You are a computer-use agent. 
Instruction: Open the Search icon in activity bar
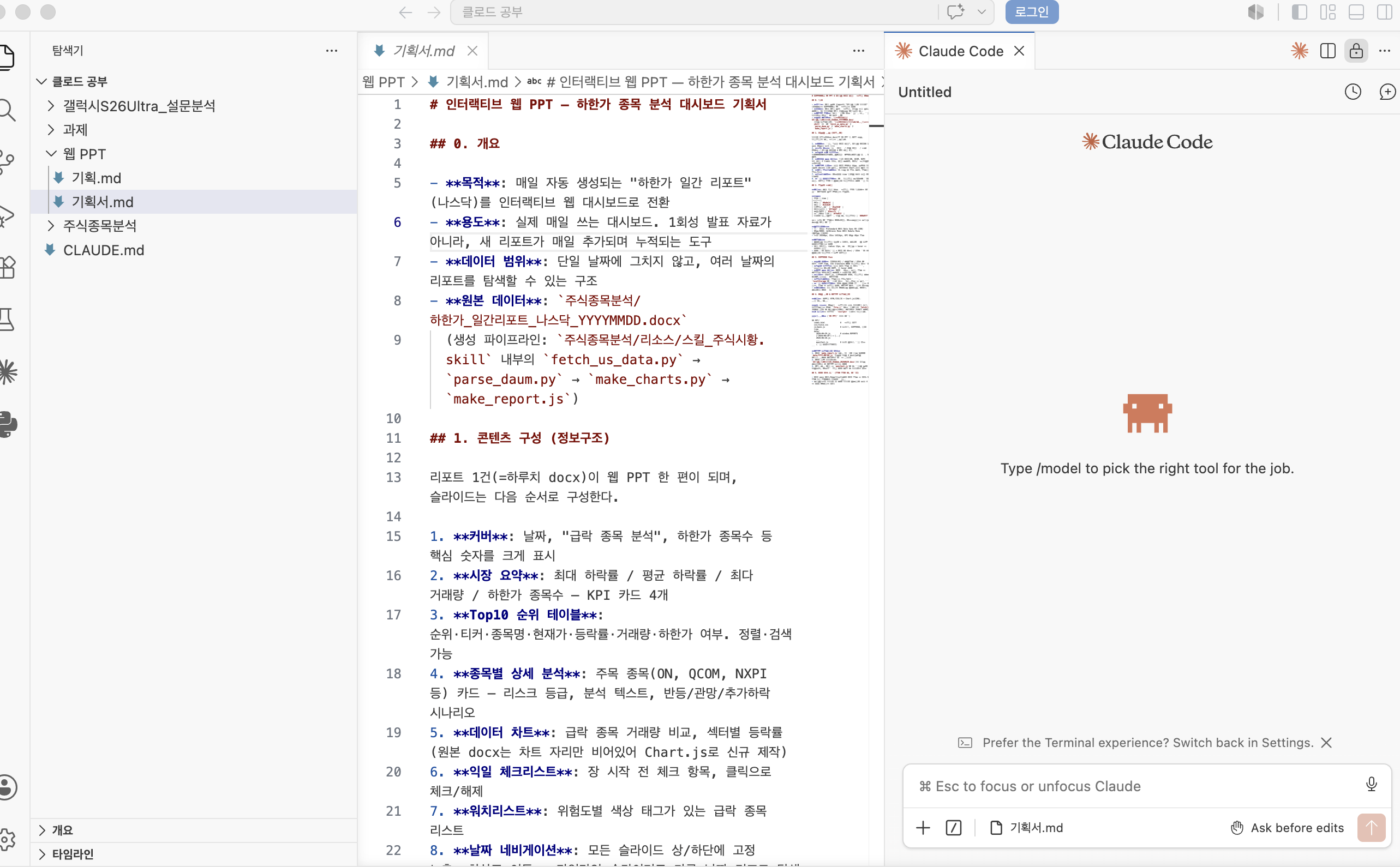[x=6, y=110]
